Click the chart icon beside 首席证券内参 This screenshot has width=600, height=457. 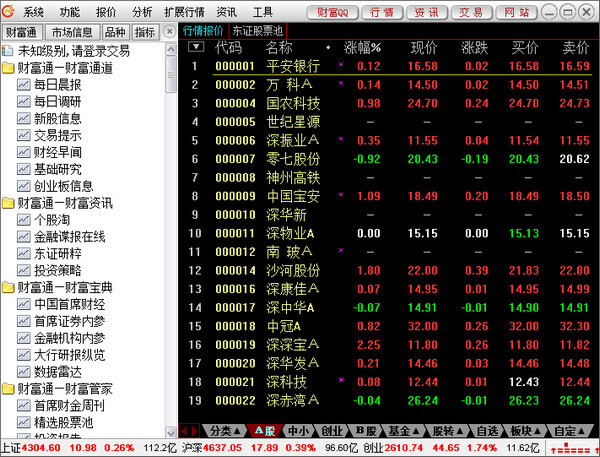coord(23,321)
